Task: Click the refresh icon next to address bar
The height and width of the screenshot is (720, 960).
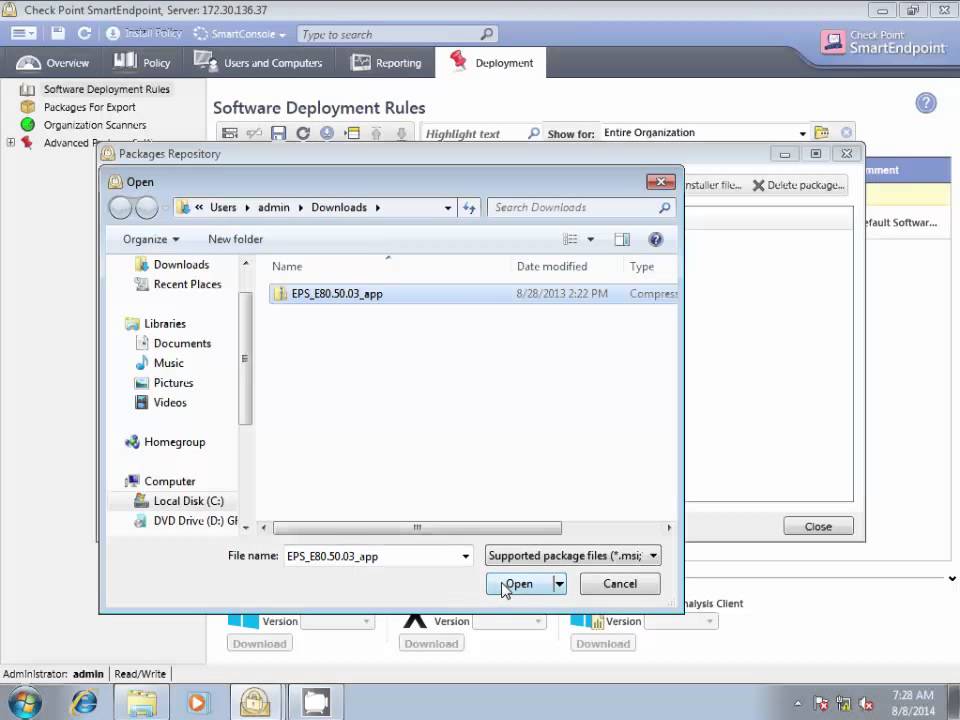Action: 469,208
